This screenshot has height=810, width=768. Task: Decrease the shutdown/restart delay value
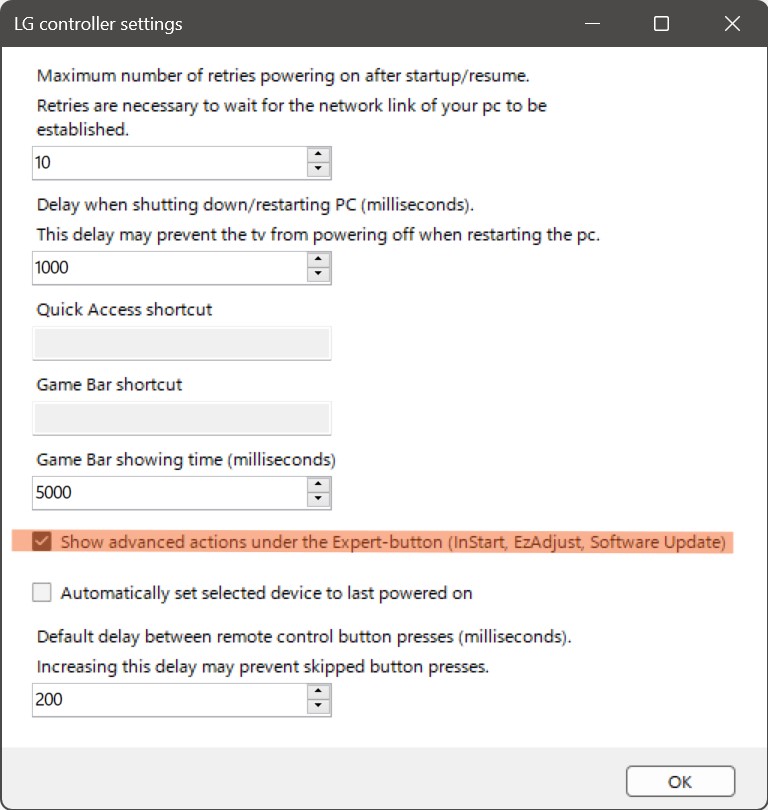coord(318,275)
